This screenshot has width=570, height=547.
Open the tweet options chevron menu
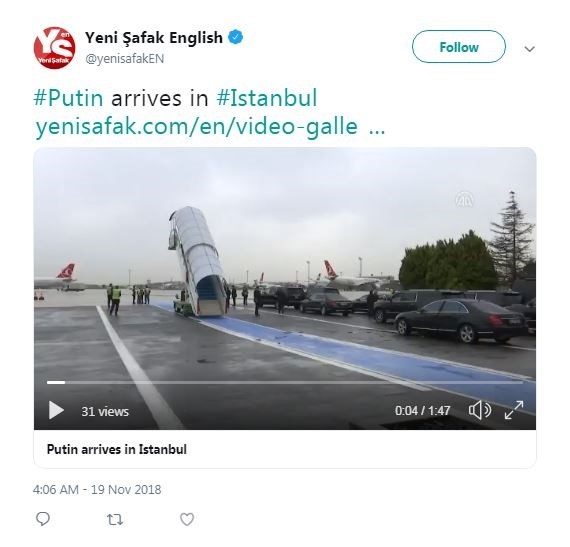(530, 49)
